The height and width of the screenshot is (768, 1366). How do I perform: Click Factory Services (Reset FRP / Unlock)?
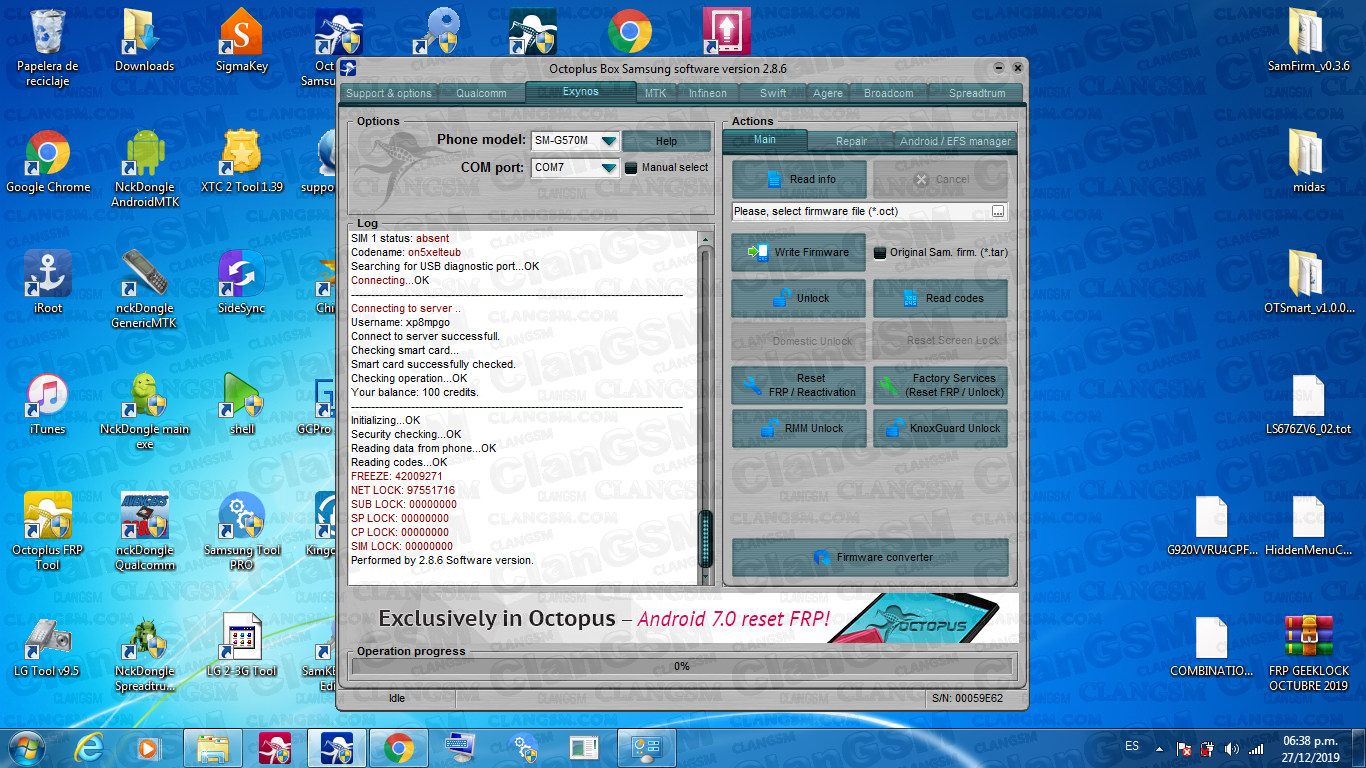click(941, 385)
